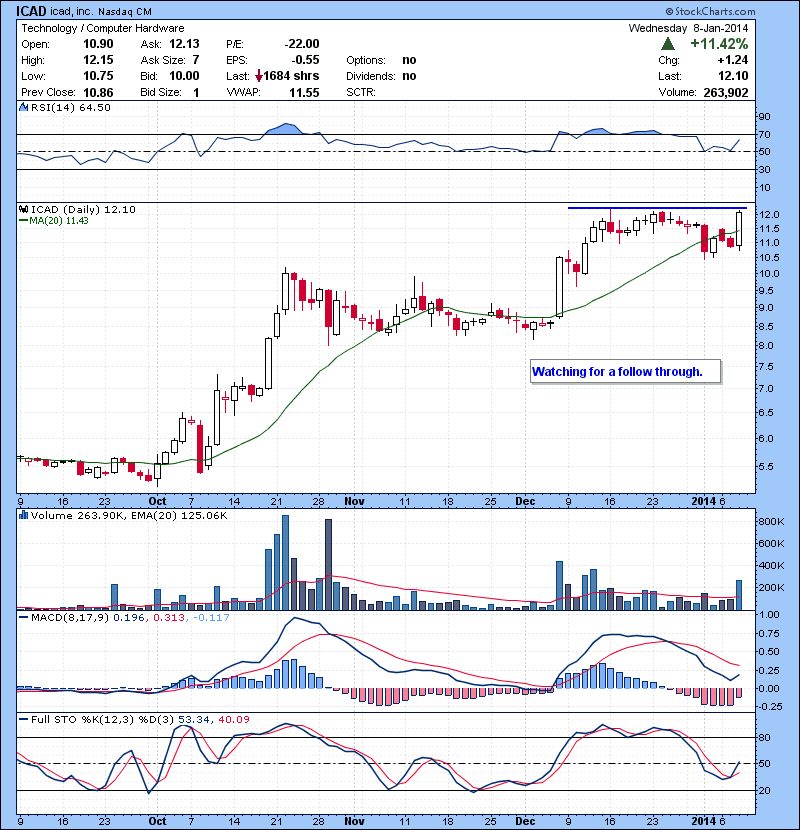Click the 'Nov' label below the price chart
The width and height of the screenshot is (800, 830).
tap(354, 501)
